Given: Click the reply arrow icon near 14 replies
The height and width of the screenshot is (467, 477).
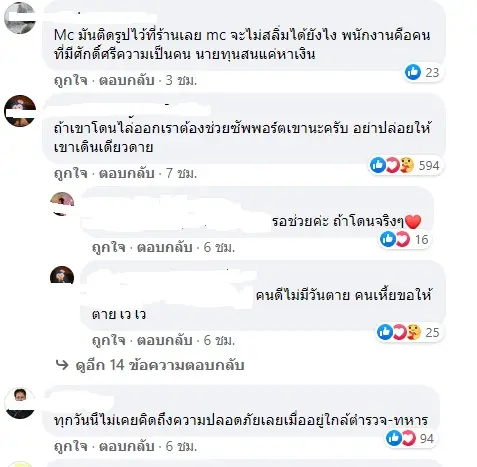Looking at the screenshot, I should pos(62,365).
